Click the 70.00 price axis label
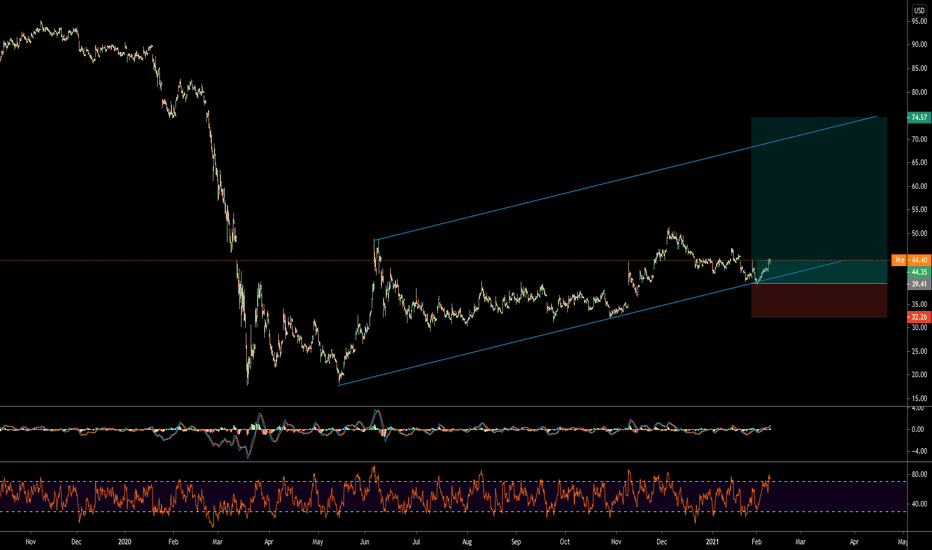Screen dimensions: 932x550 [x=919, y=139]
